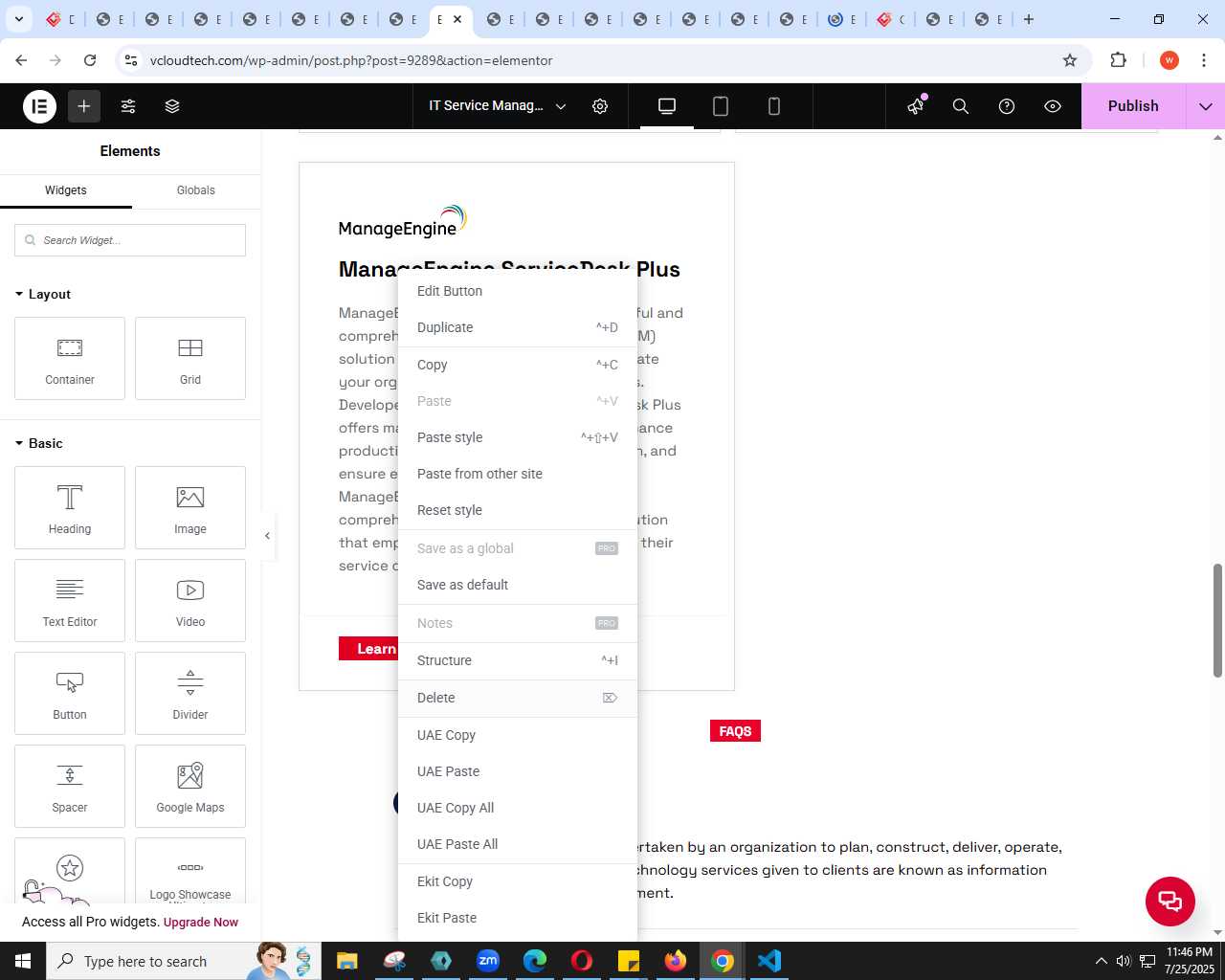The height and width of the screenshot is (980, 1225).
Task: Select the Divider widget
Action: tap(190, 694)
